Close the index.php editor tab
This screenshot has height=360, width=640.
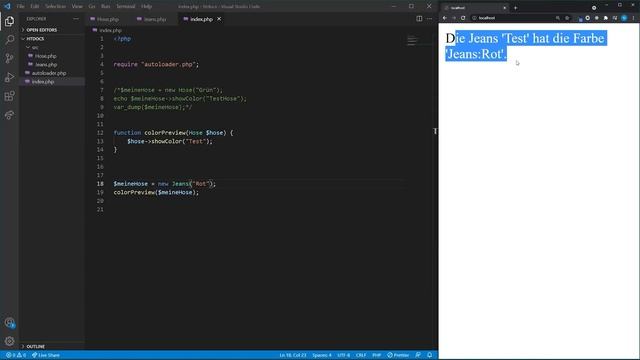pos(219,19)
